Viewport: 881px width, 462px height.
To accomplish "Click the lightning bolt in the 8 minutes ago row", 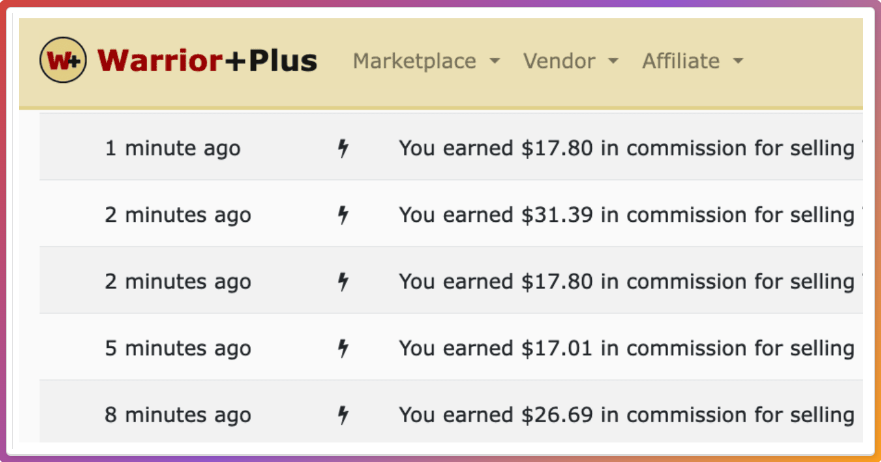I will 343,415.
